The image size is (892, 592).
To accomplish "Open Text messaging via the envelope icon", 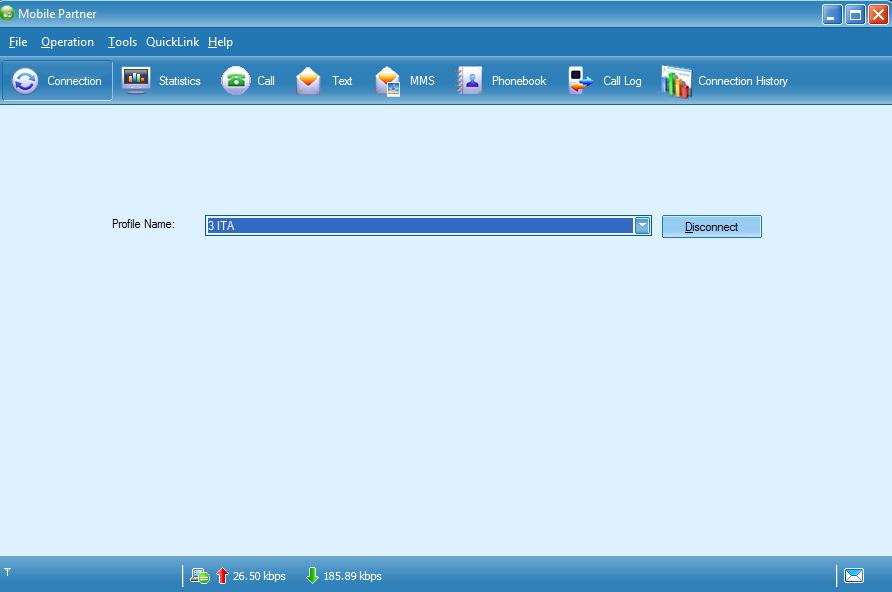I will click(x=309, y=79).
